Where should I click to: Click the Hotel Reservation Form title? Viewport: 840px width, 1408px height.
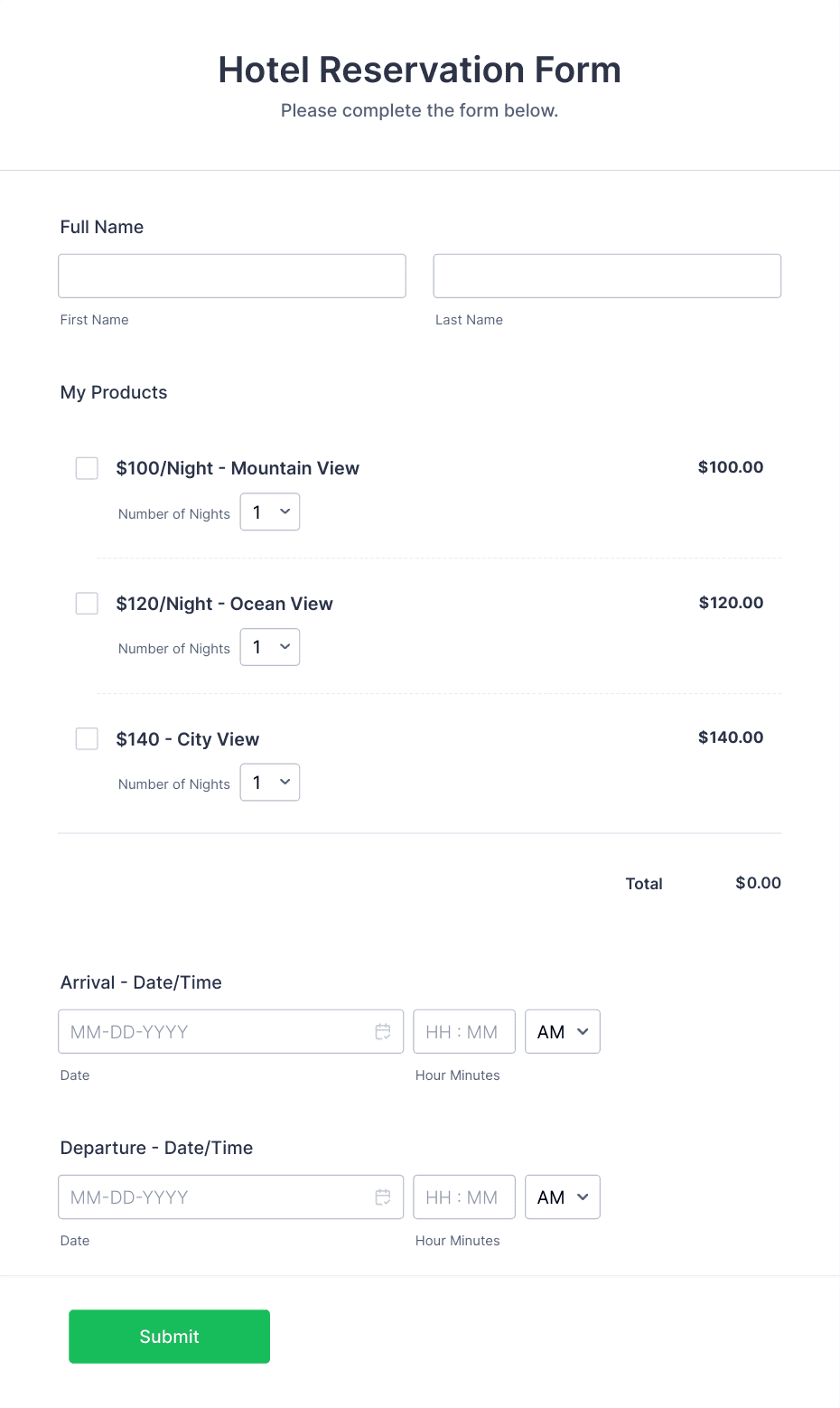tap(419, 70)
